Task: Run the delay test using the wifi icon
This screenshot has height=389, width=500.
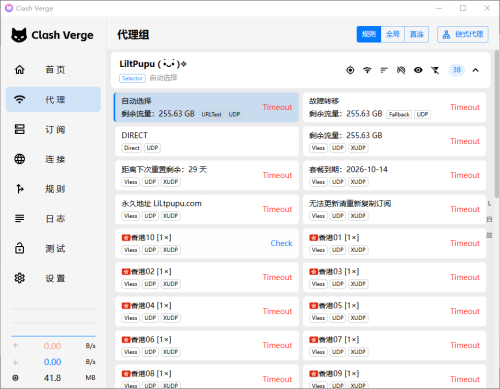Action: click(x=367, y=70)
